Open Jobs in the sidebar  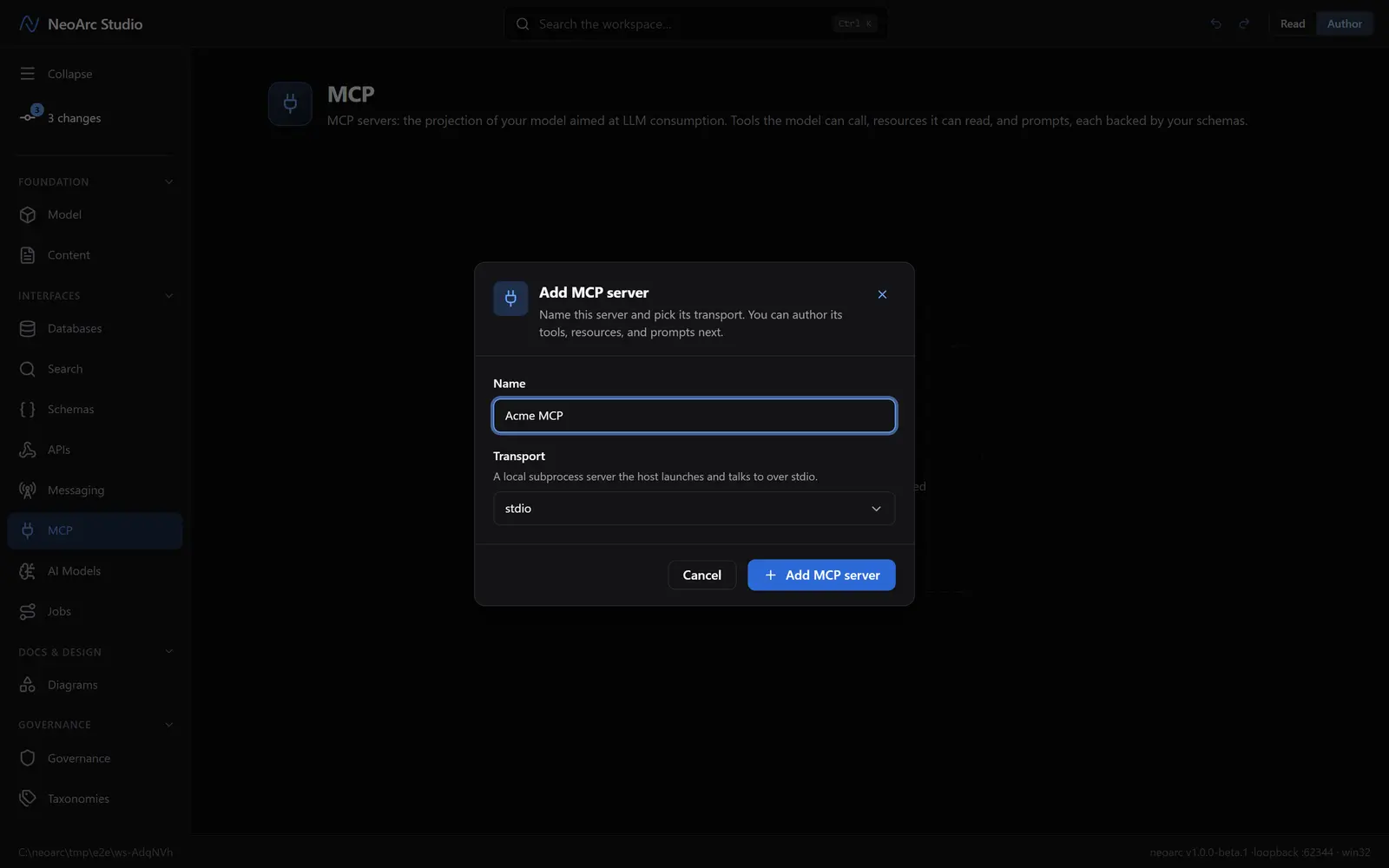(x=95, y=611)
